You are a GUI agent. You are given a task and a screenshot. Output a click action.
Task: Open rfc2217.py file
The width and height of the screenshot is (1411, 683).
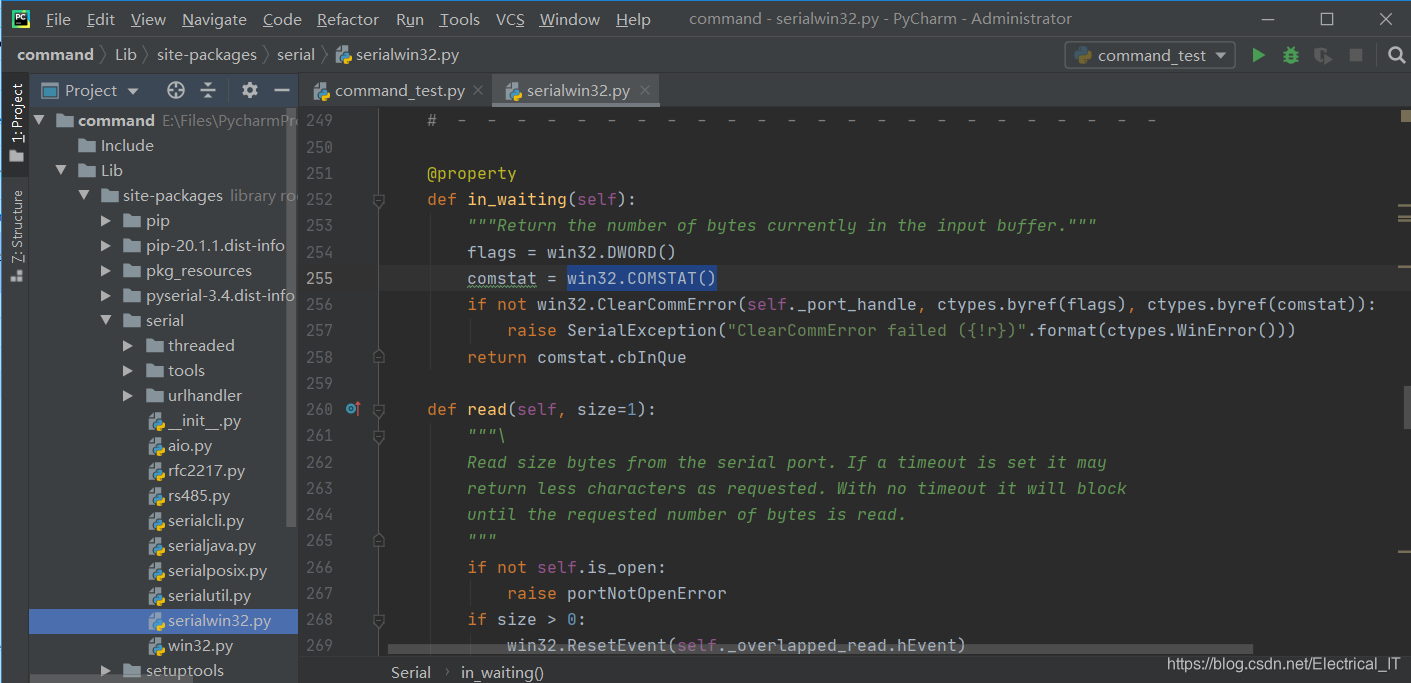tap(206, 471)
